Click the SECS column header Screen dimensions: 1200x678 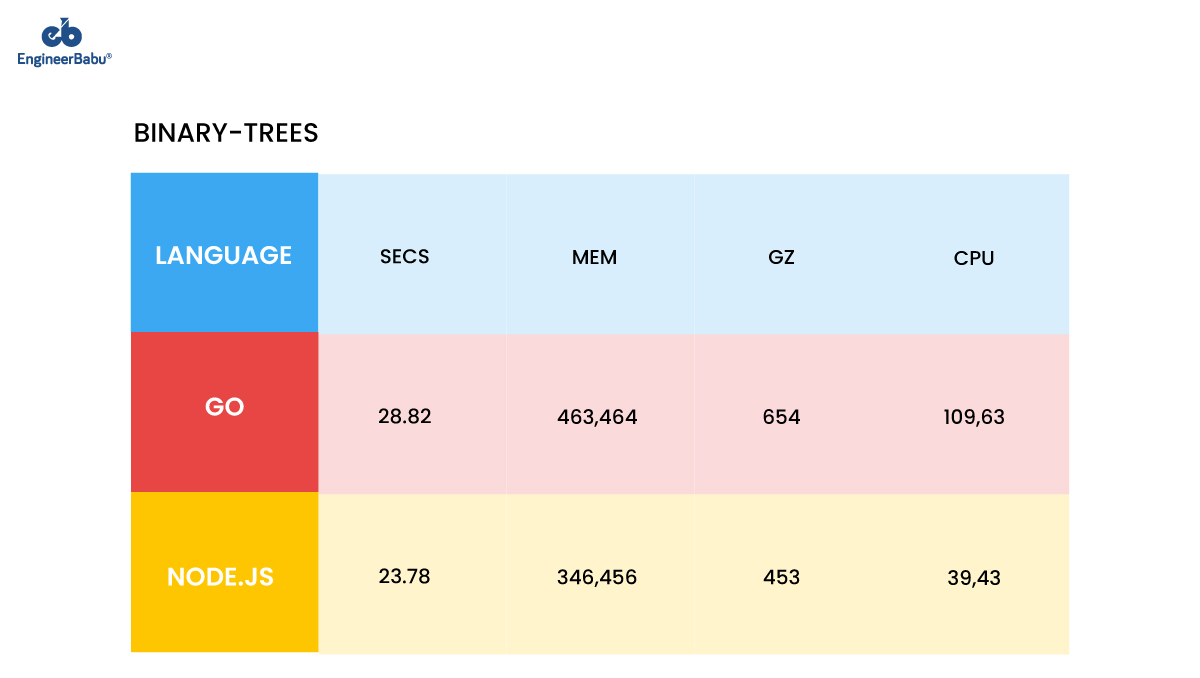pos(405,256)
